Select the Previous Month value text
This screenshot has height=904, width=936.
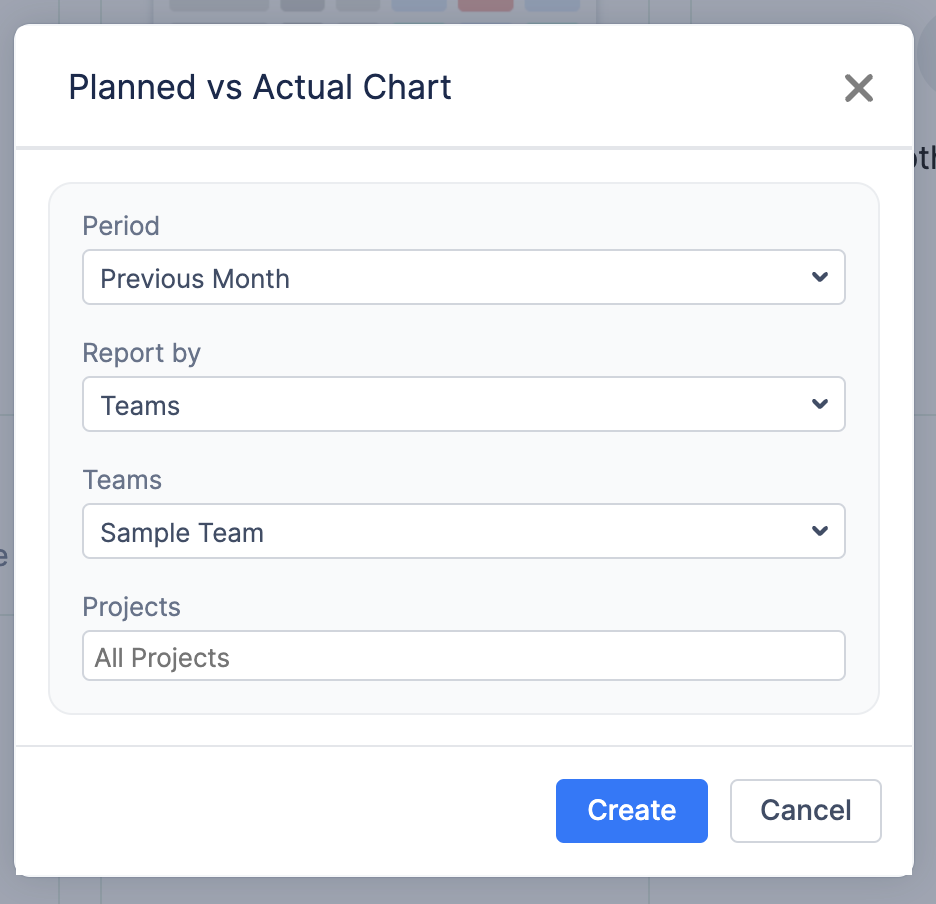pyautogui.click(x=195, y=278)
